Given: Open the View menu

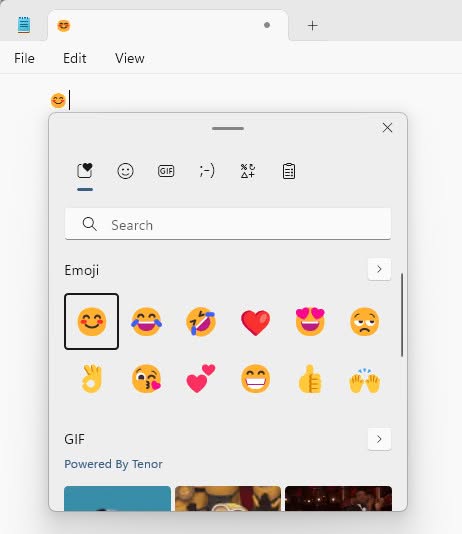Looking at the screenshot, I should tap(130, 58).
